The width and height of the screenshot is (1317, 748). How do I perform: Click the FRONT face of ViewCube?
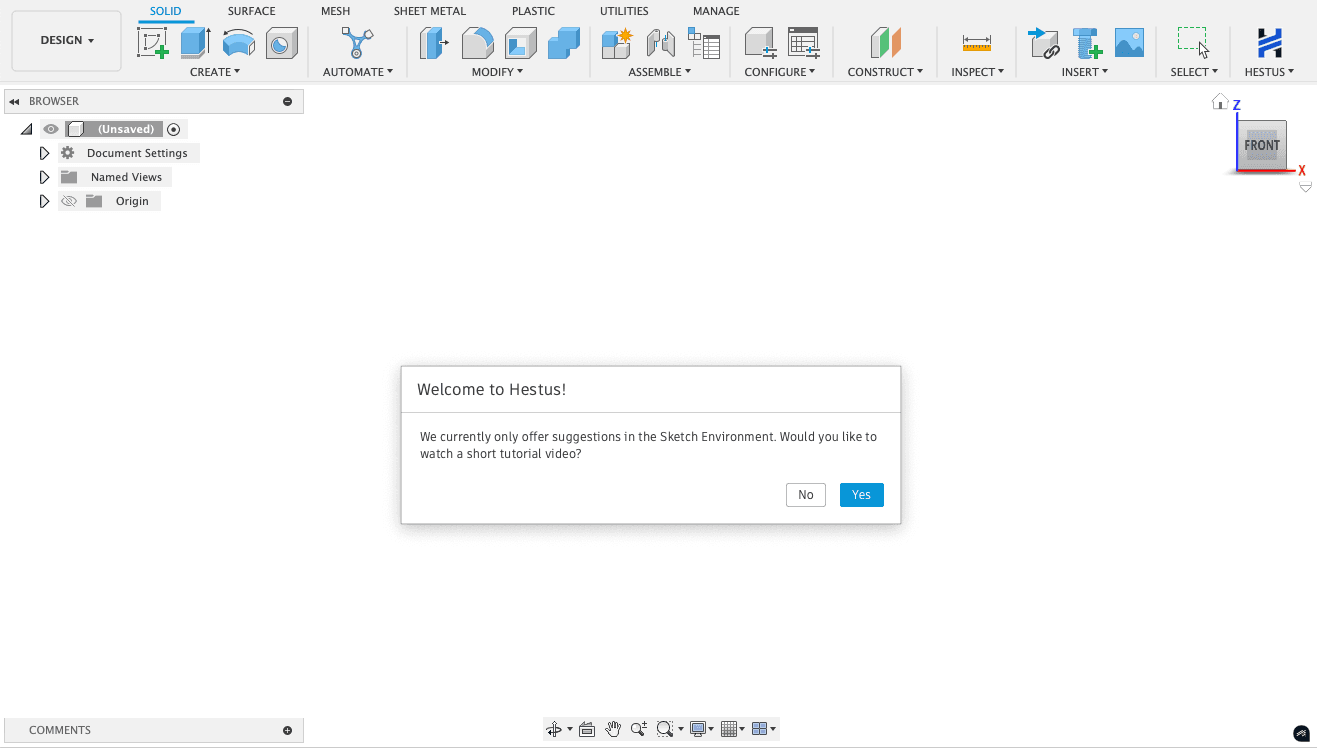[1262, 146]
